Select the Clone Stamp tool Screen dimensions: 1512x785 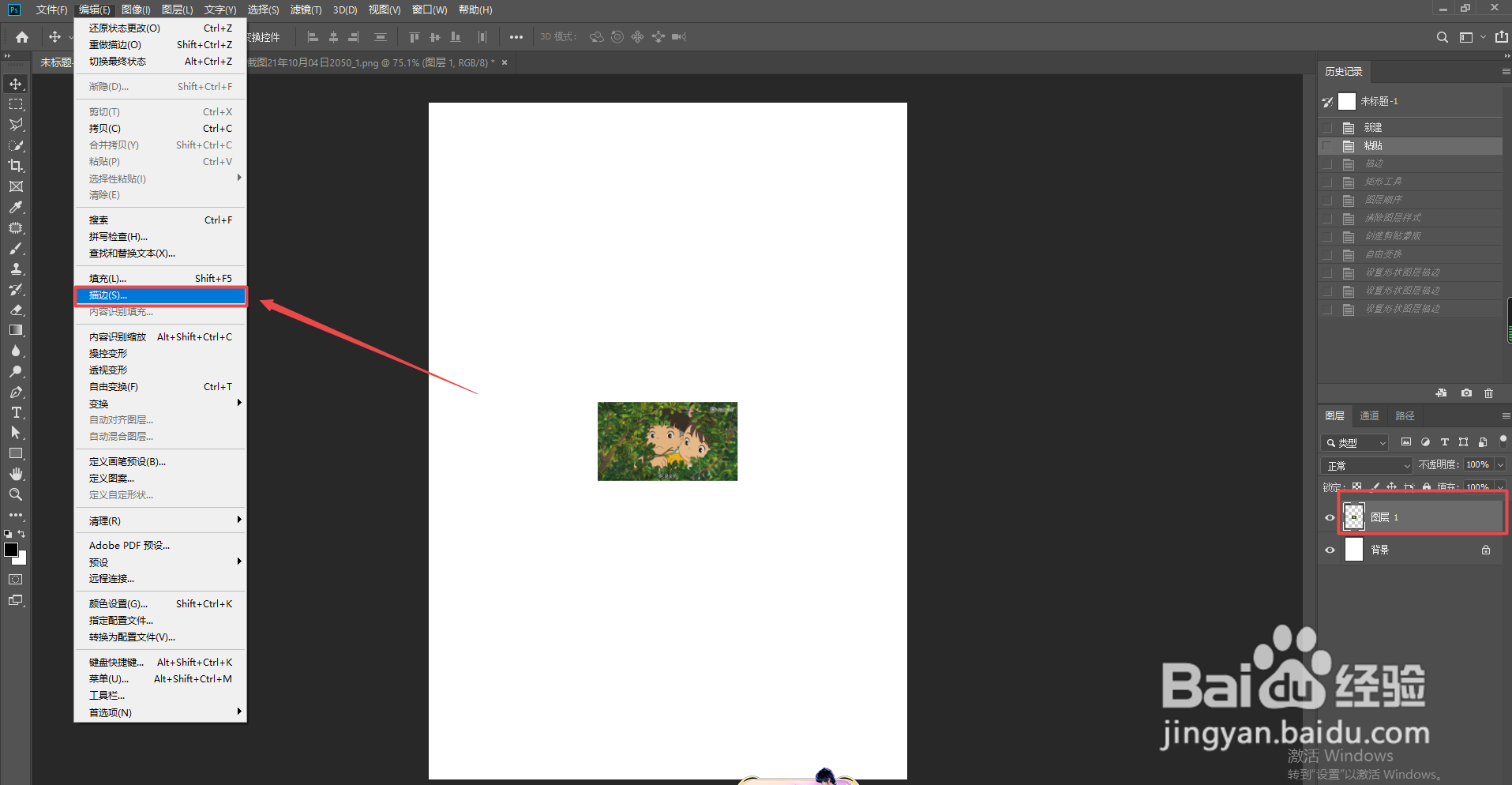point(16,269)
